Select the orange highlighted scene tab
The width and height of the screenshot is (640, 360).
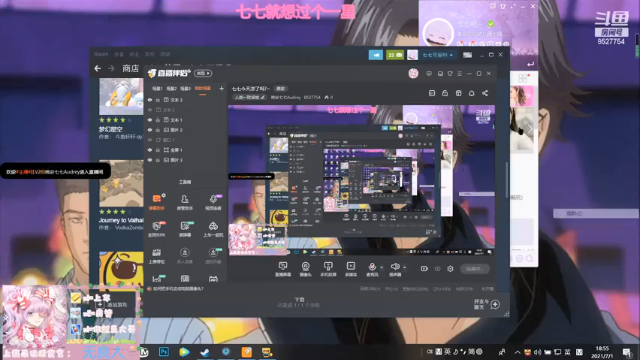[202, 89]
